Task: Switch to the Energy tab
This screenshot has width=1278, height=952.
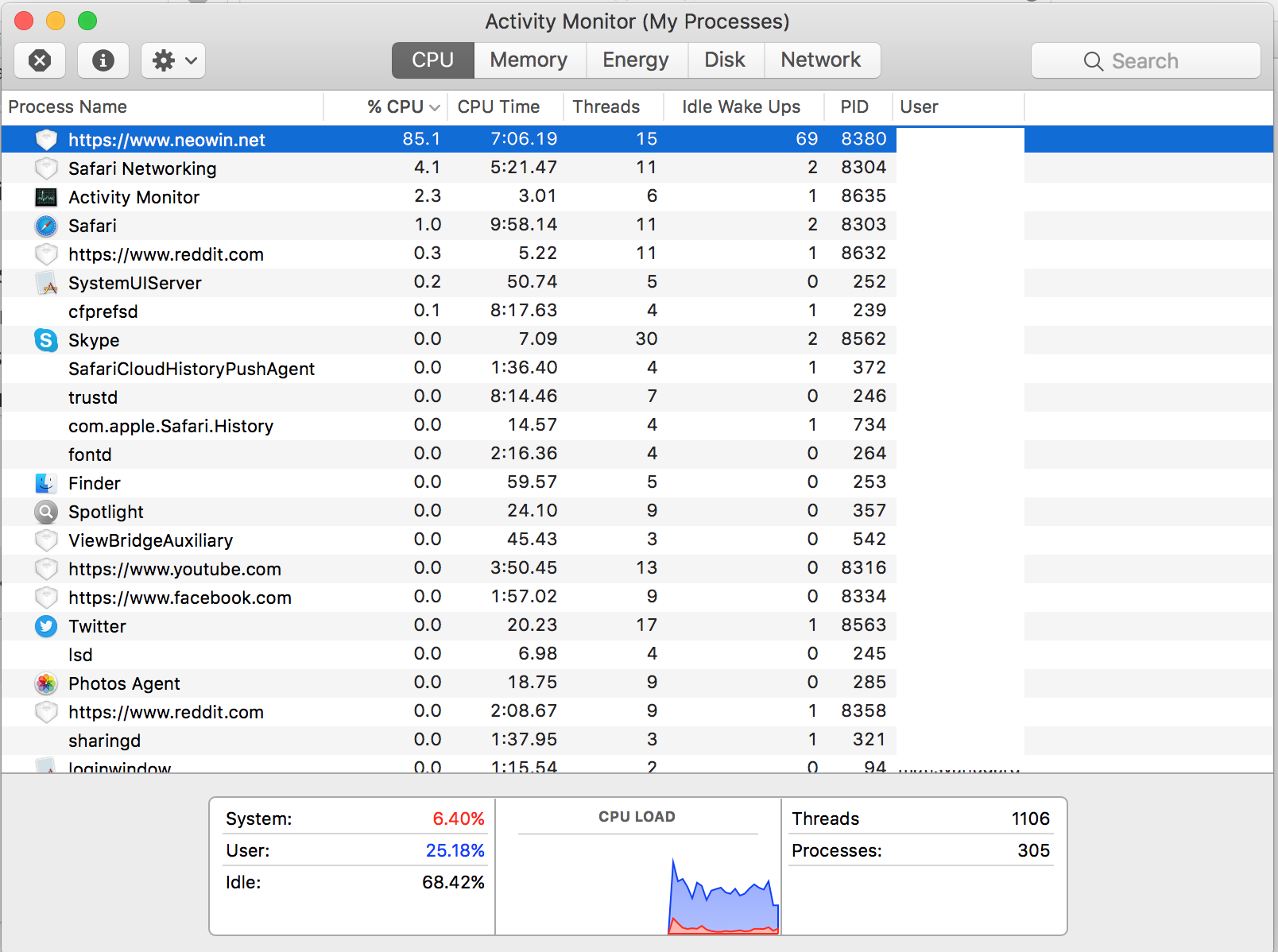Action: click(x=636, y=60)
